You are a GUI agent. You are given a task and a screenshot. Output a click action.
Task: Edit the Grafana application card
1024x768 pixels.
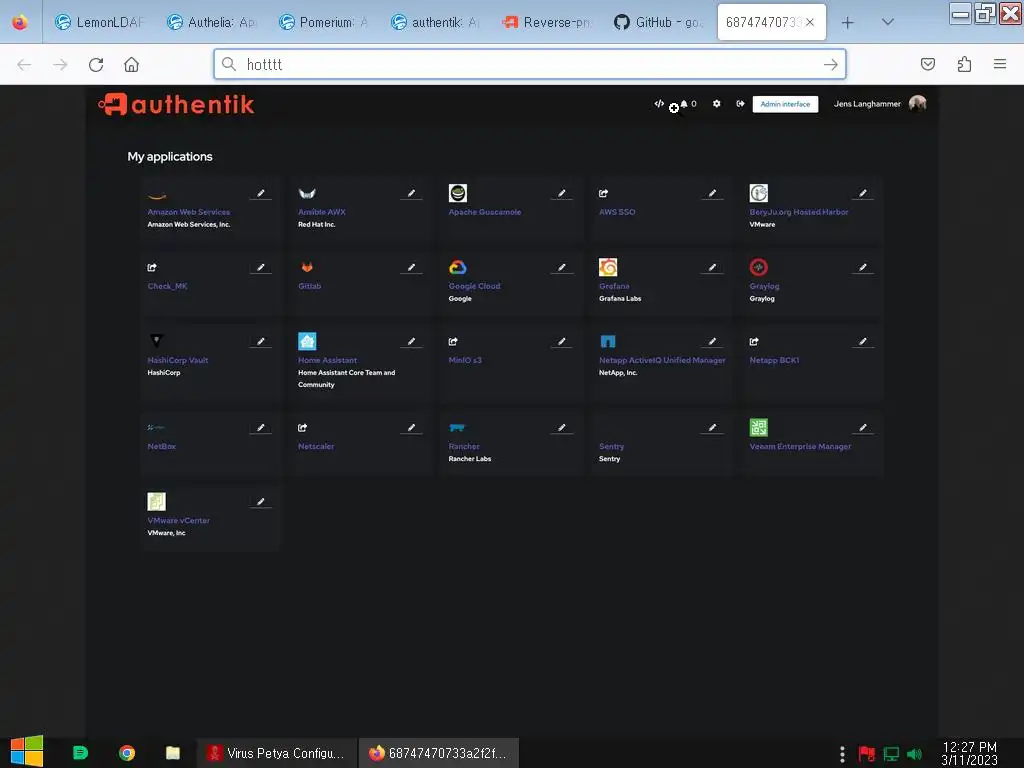(712, 267)
